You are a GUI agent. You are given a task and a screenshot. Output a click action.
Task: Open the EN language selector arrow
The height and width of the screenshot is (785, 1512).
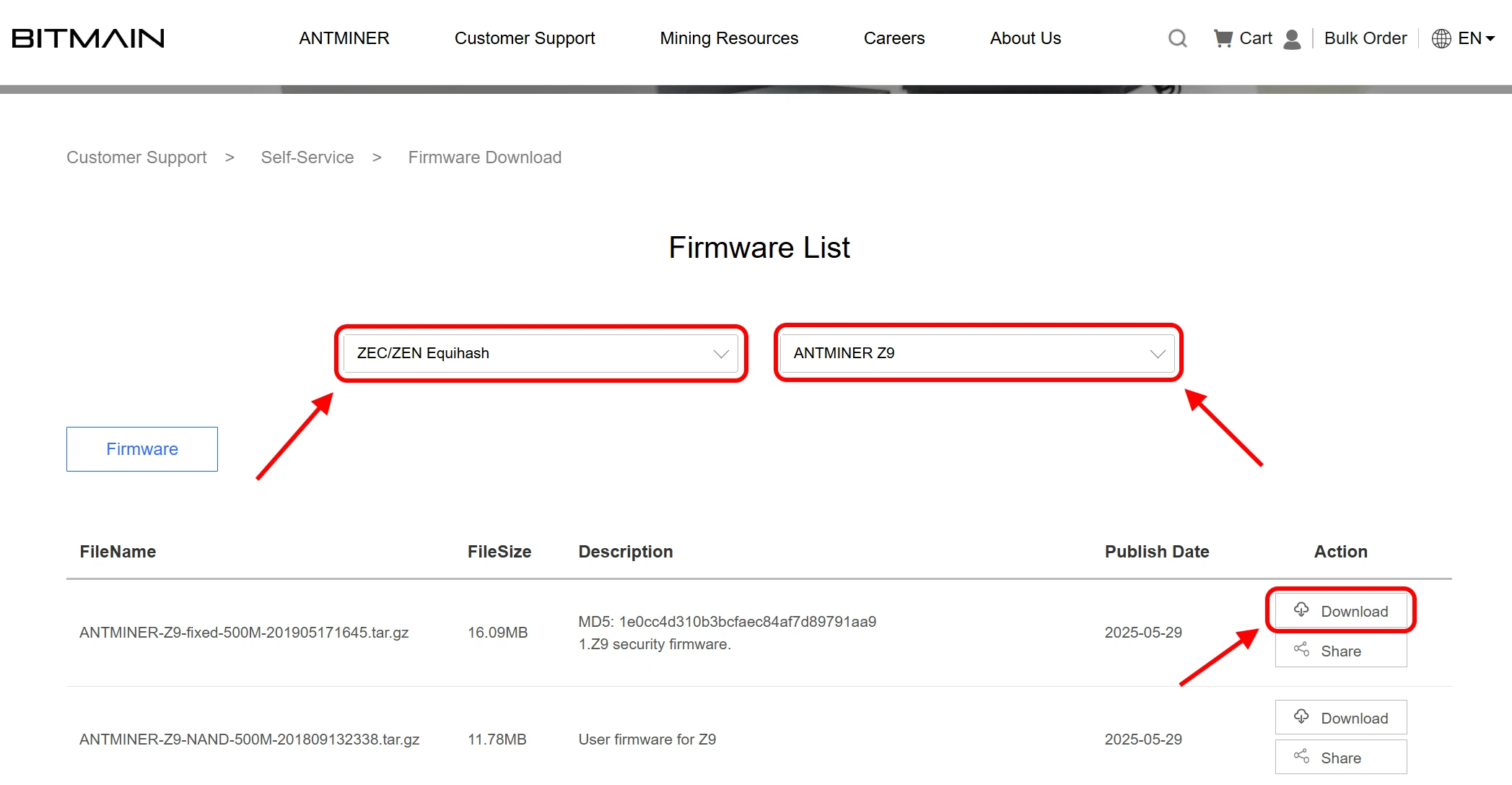point(1490,39)
